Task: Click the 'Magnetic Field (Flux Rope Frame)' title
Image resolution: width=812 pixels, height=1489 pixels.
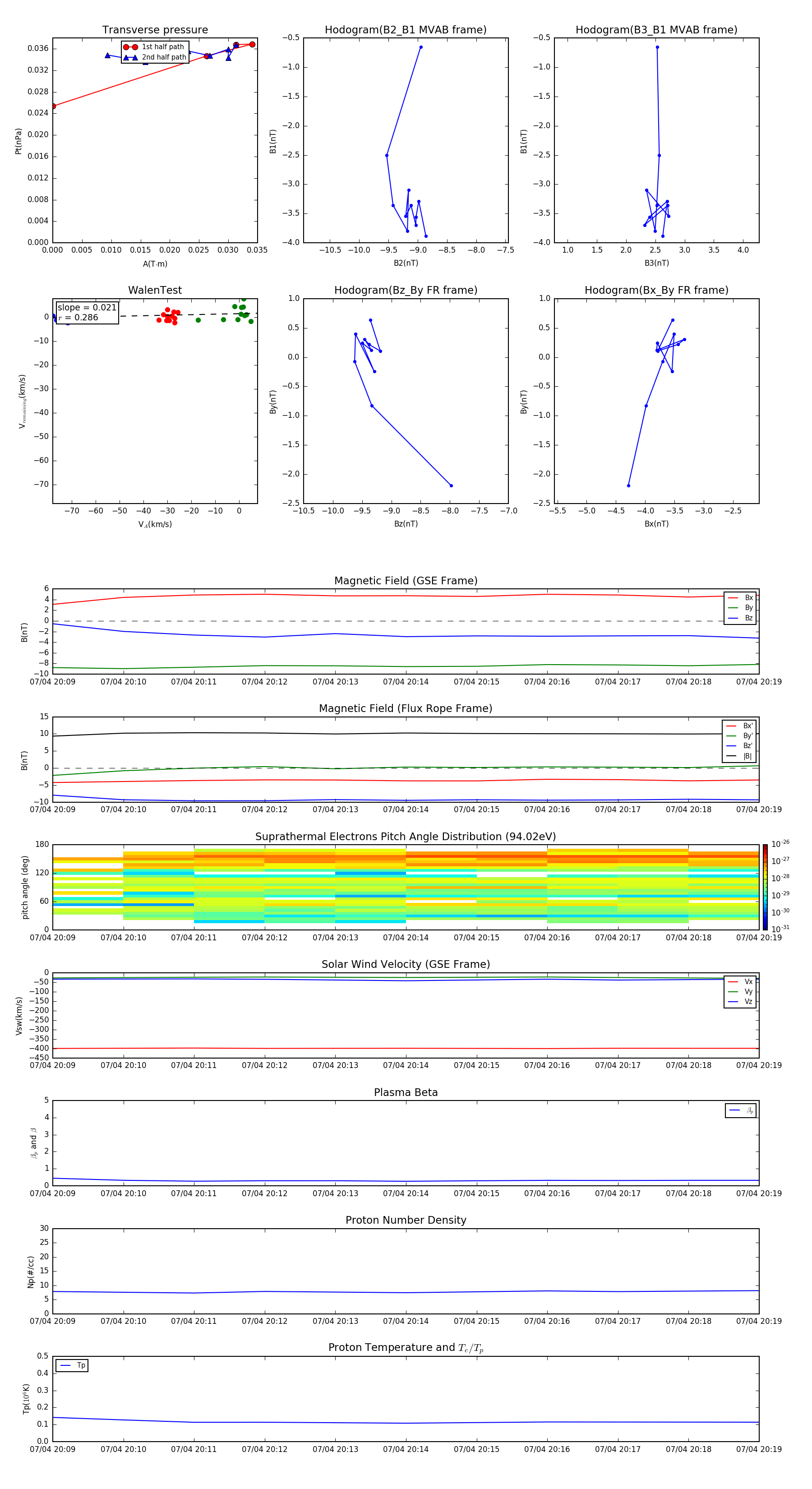Action: (x=406, y=709)
